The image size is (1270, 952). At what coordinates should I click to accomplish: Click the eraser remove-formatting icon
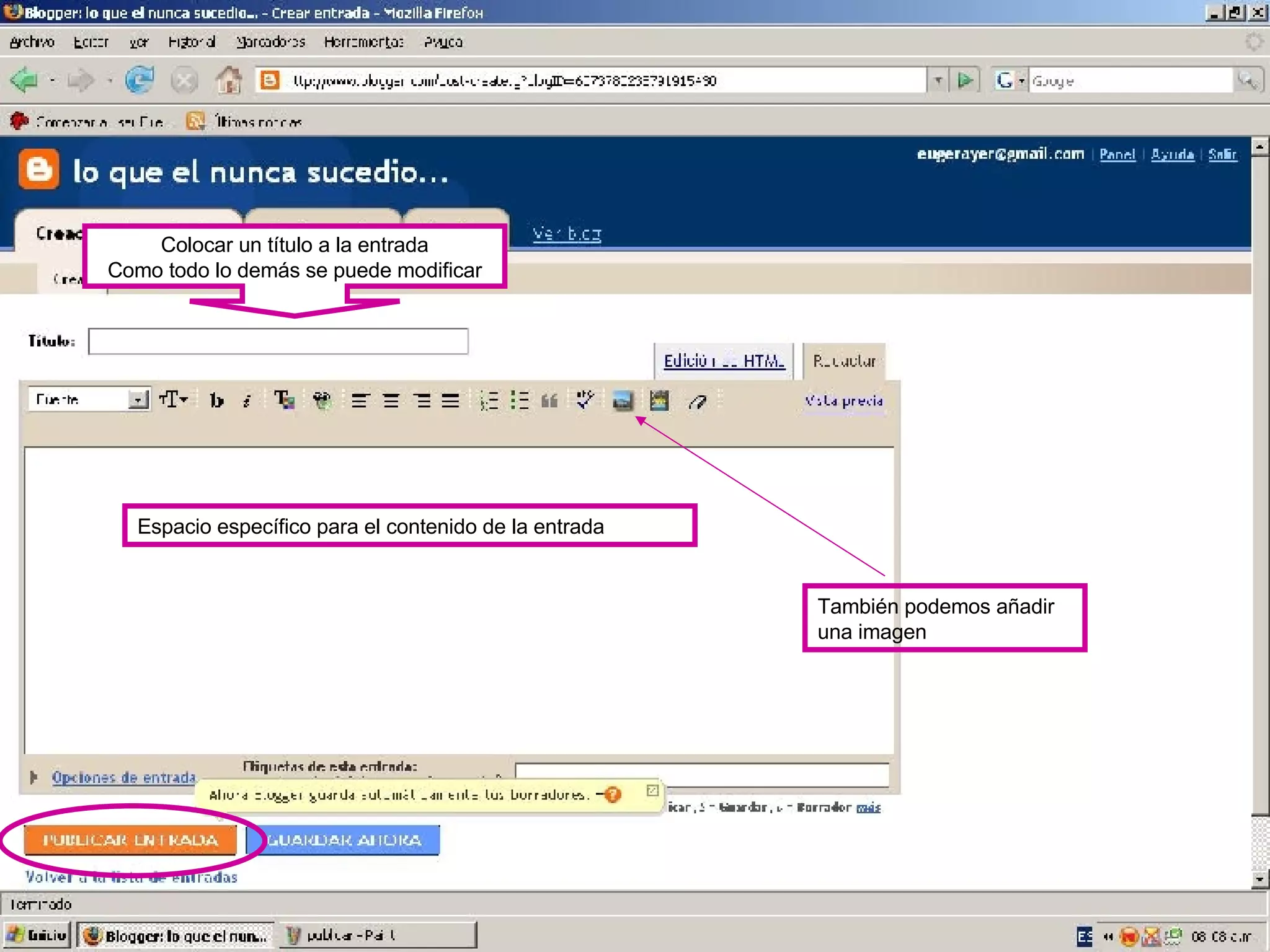(x=698, y=402)
